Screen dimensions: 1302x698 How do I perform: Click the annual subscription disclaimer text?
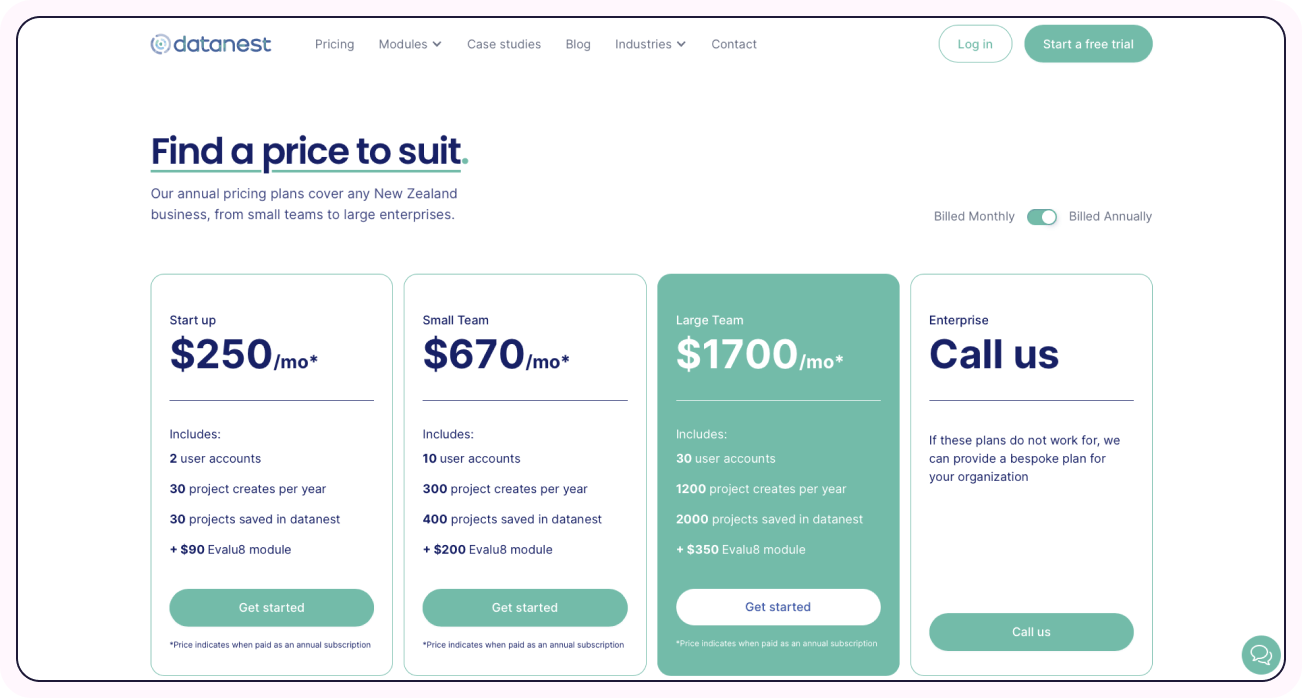point(271,644)
